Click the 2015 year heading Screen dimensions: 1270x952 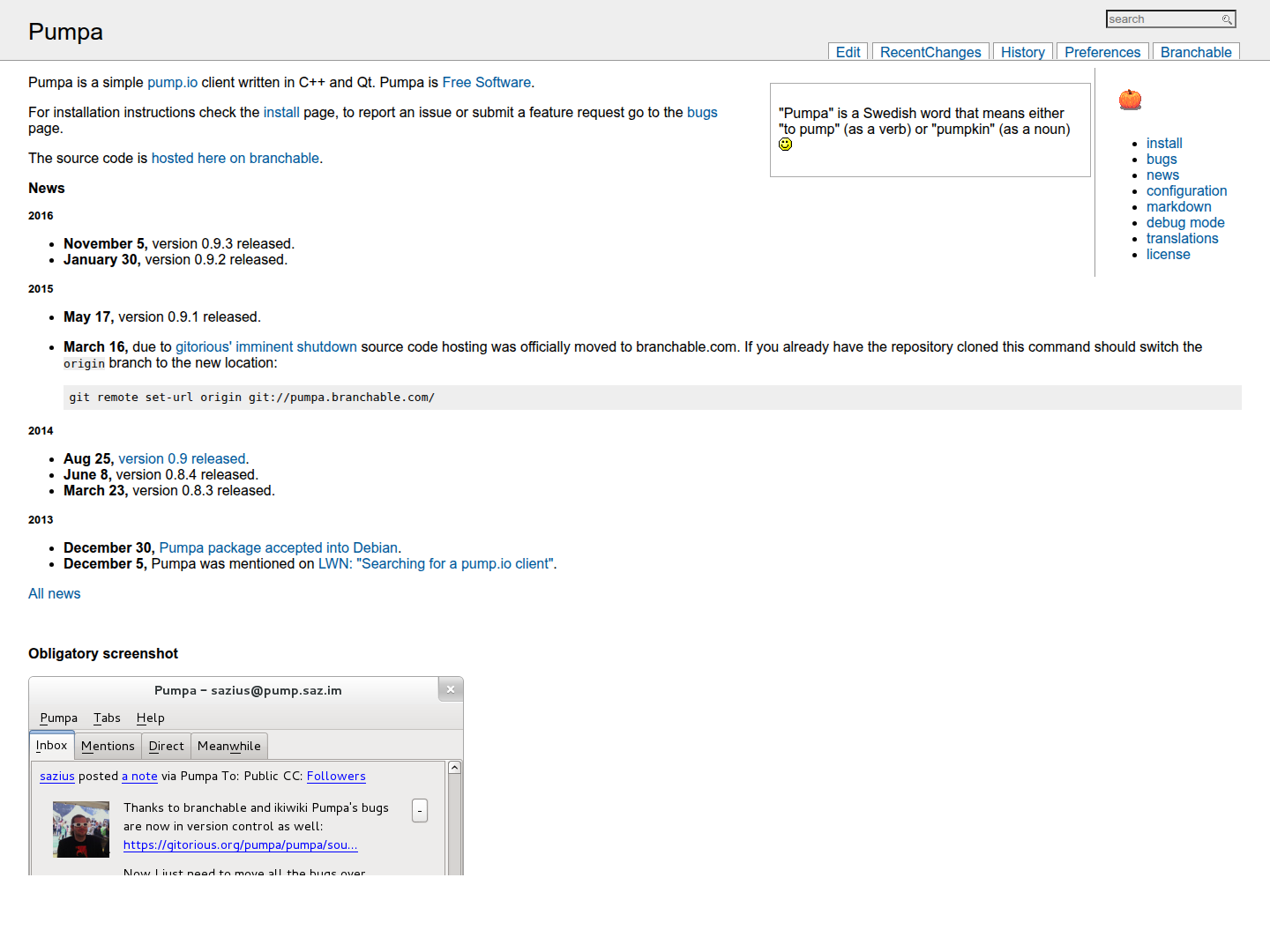tap(41, 289)
